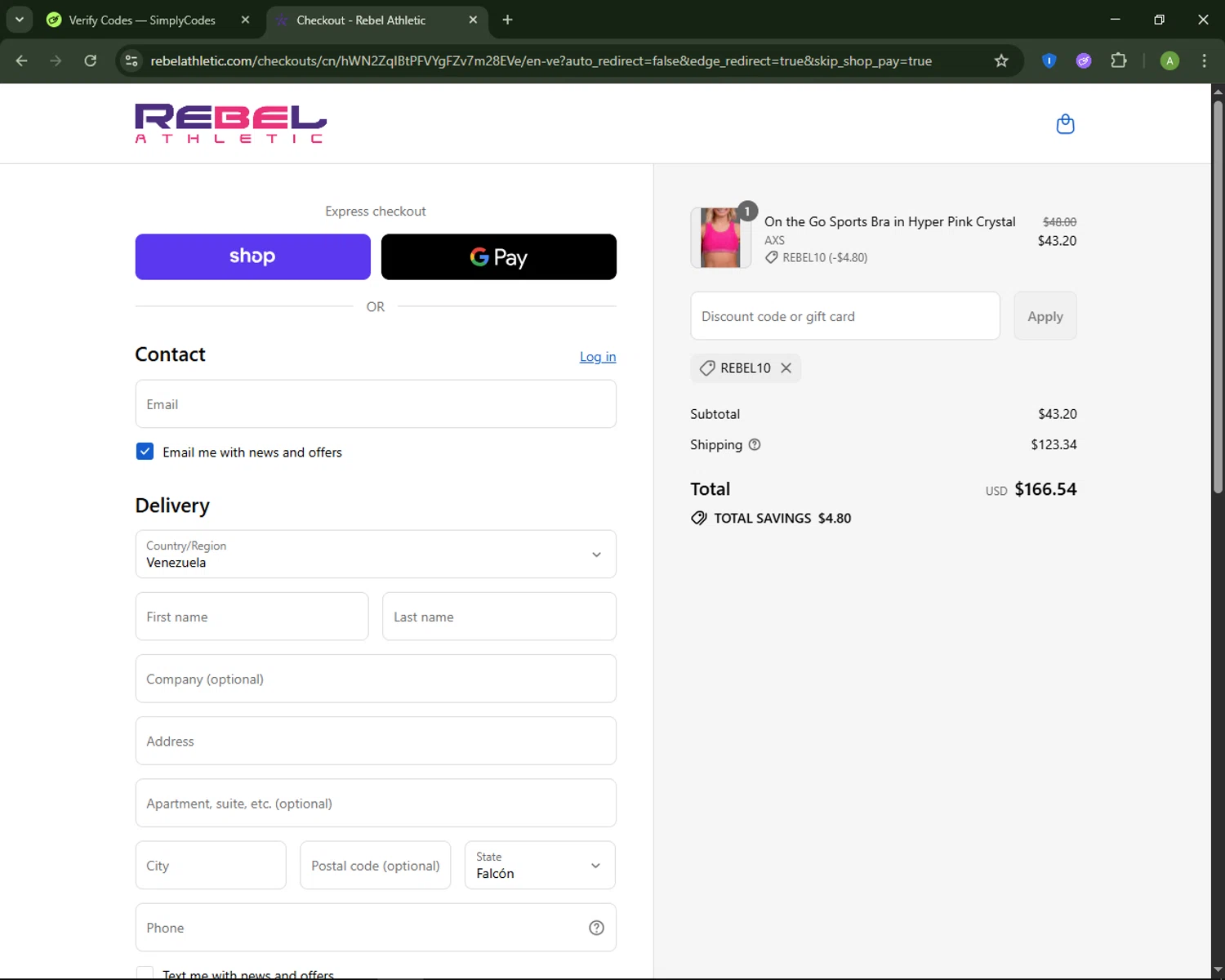This screenshot has width=1225, height=980.
Task: Pay with Shop Pay button
Action: click(x=253, y=257)
